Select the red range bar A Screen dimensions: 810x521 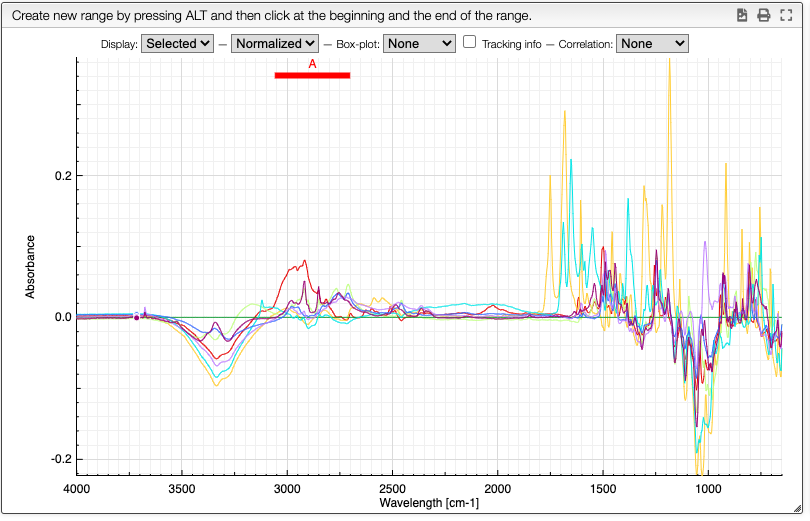[x=312, y=75]
